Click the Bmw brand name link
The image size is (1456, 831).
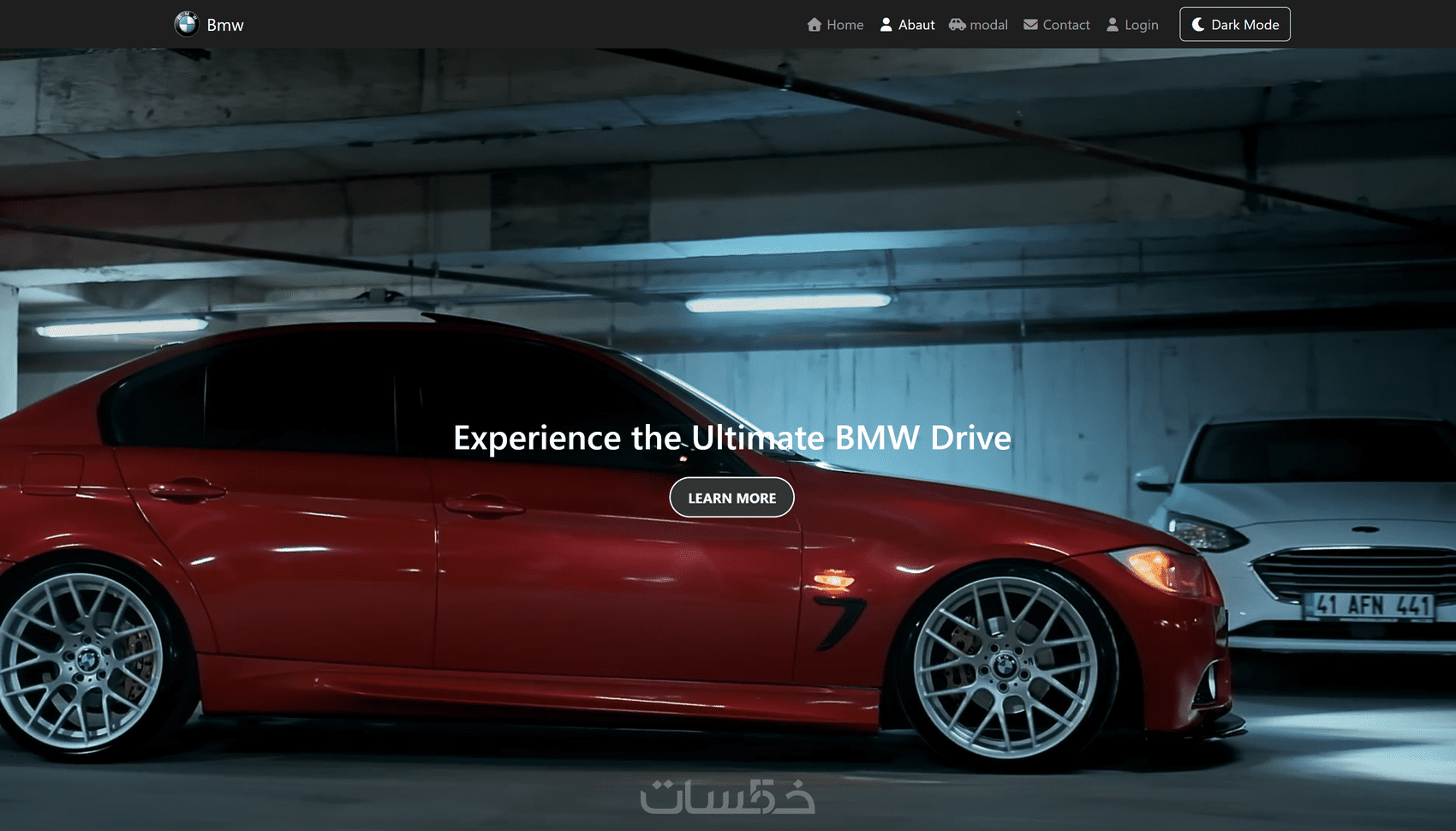tap(225, 25)
